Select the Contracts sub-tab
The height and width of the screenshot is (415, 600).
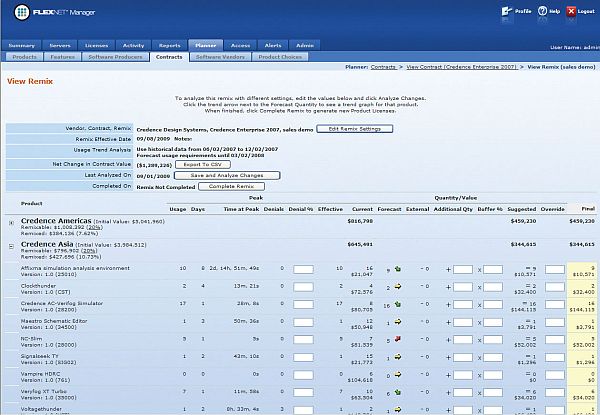pyautogui.click(x=169, y=57)
